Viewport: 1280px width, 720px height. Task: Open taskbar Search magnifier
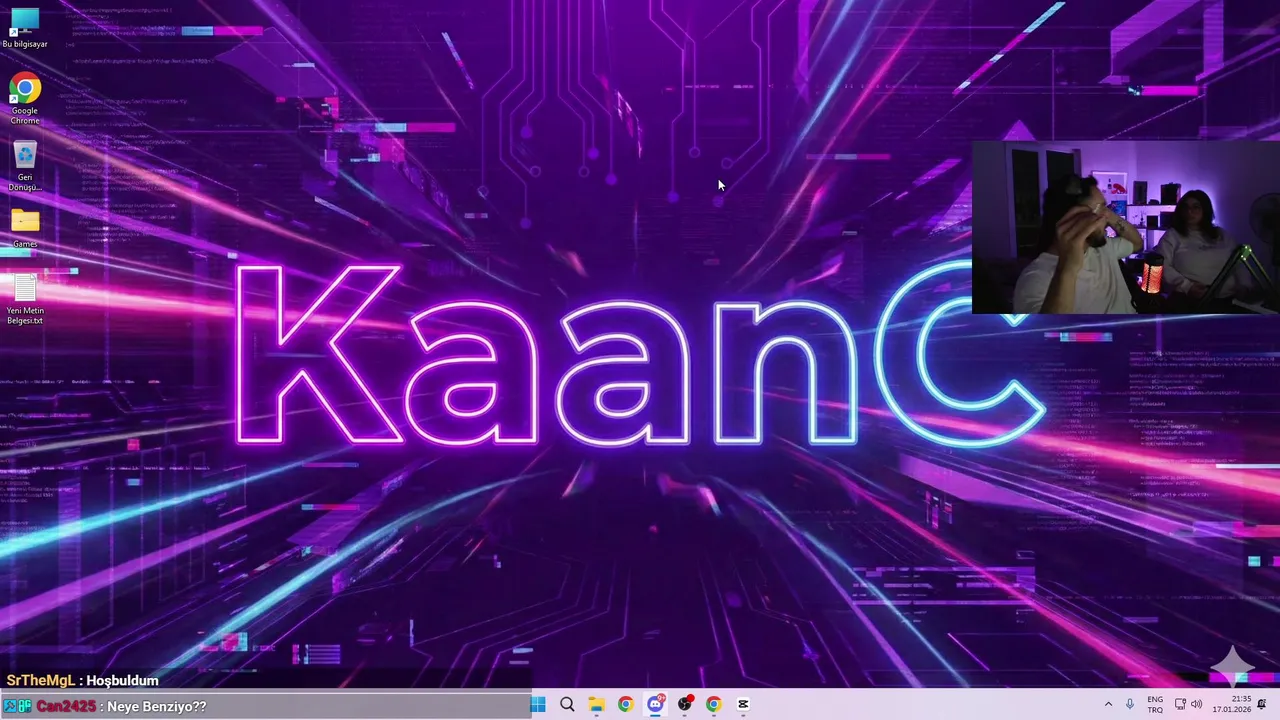click(x=567, y=704)
